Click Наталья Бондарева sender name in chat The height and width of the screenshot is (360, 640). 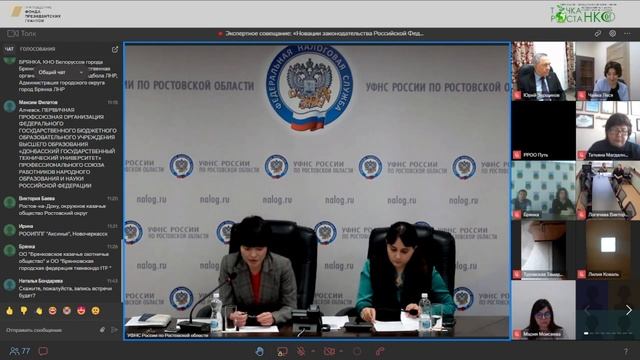(x=41, y=281)
